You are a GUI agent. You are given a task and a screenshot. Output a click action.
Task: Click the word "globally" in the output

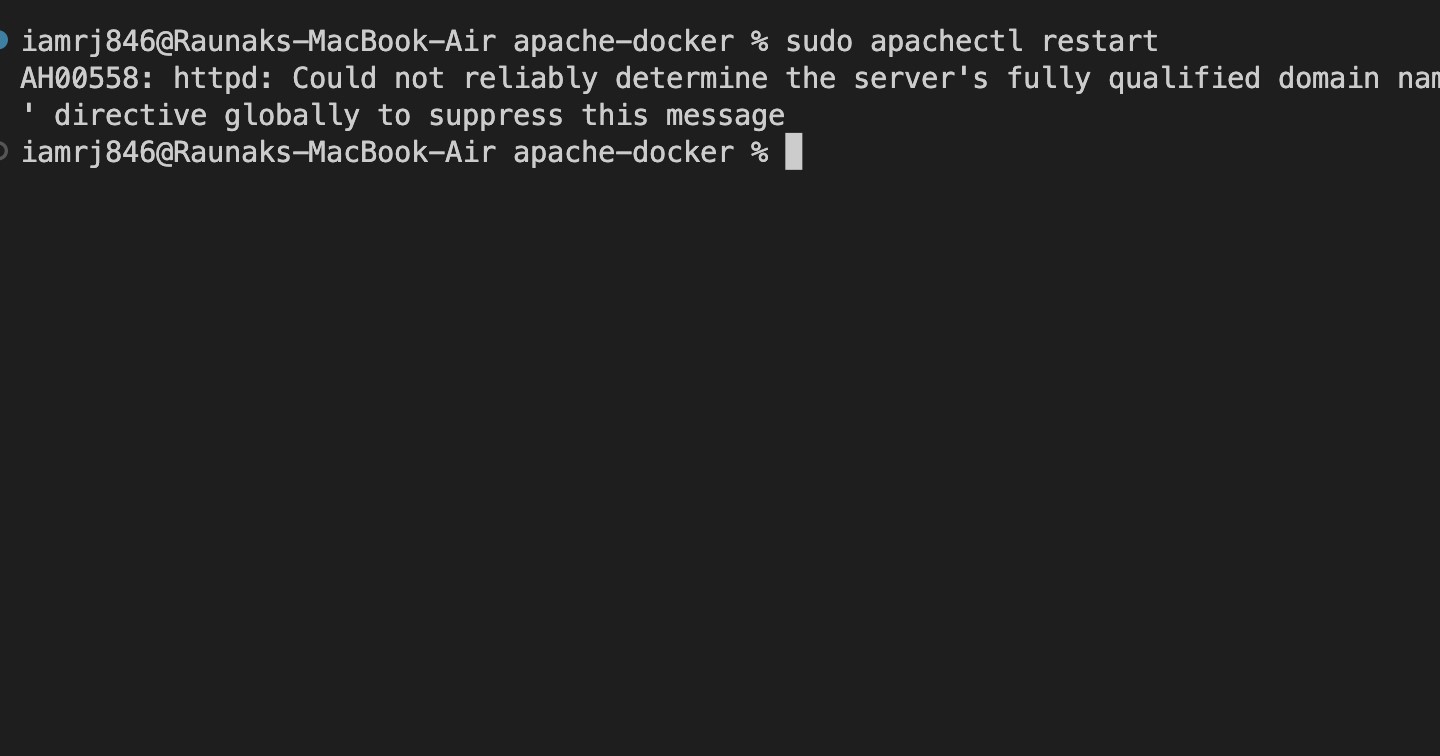click(x=291, y=116)
